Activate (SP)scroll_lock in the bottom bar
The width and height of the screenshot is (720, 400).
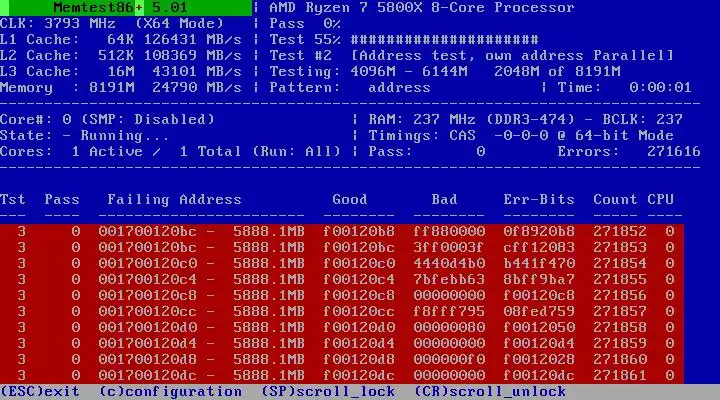pyautogui.click(x=328, y=392)
